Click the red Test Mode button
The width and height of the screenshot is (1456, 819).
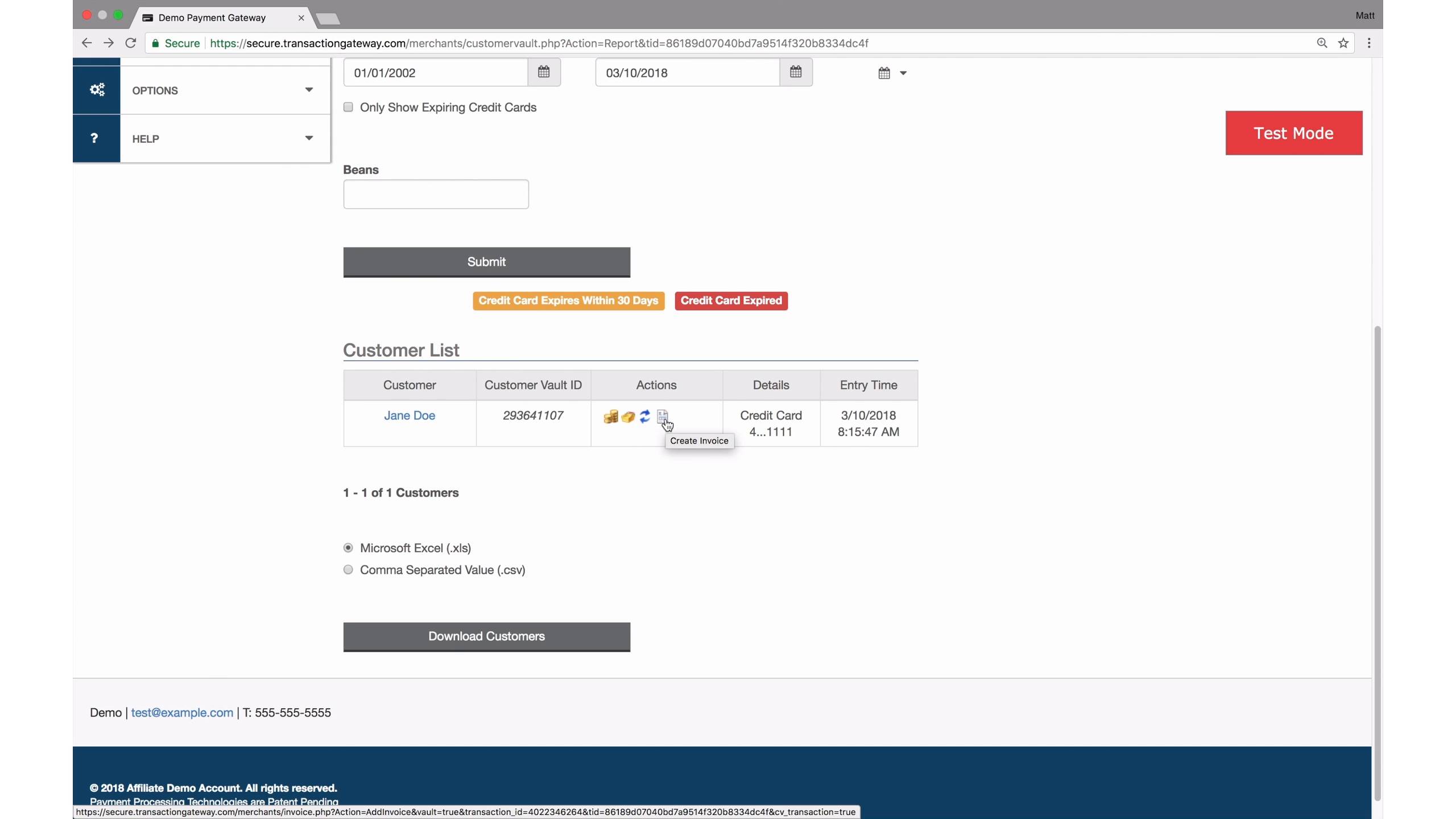coord(1294,133)
